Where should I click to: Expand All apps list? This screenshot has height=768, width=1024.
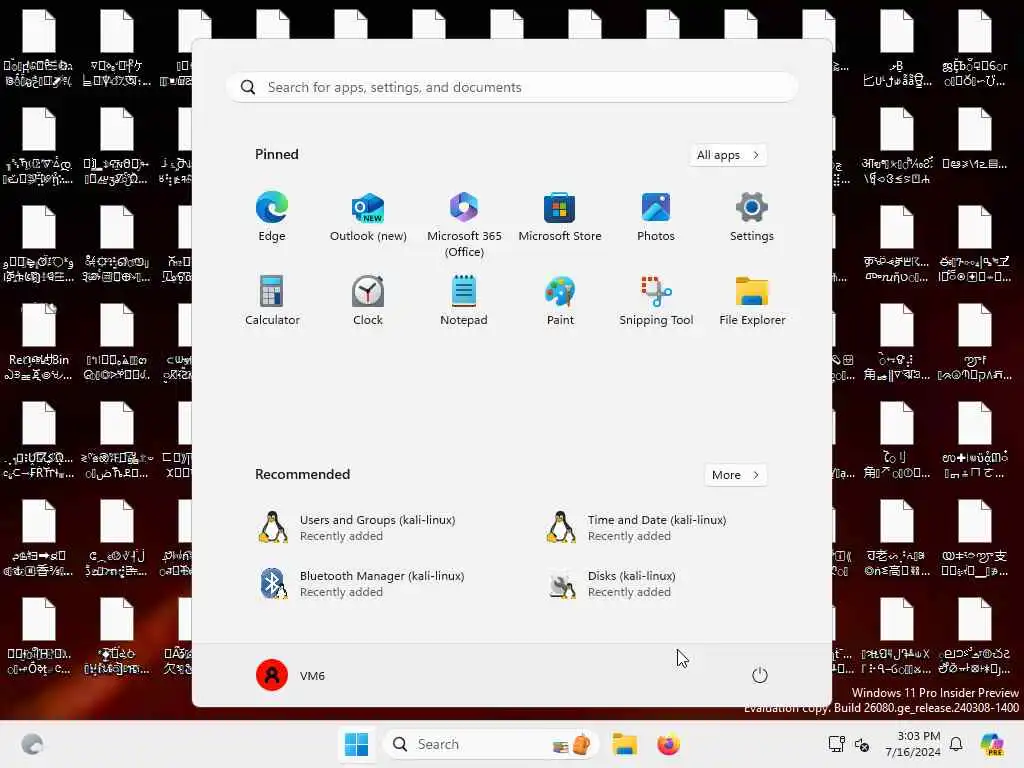[728, 155]
